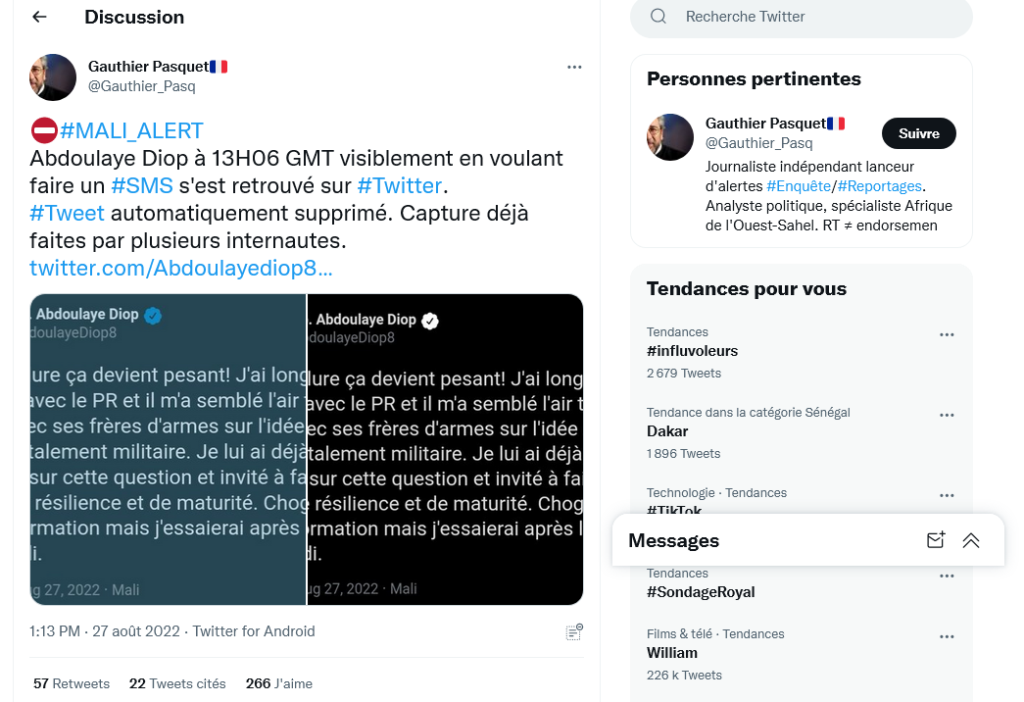Open the left dark-blue tweet screenshot image
Image resolution: width=1024 pixels, height=702 pixels.
coord(168,449)
